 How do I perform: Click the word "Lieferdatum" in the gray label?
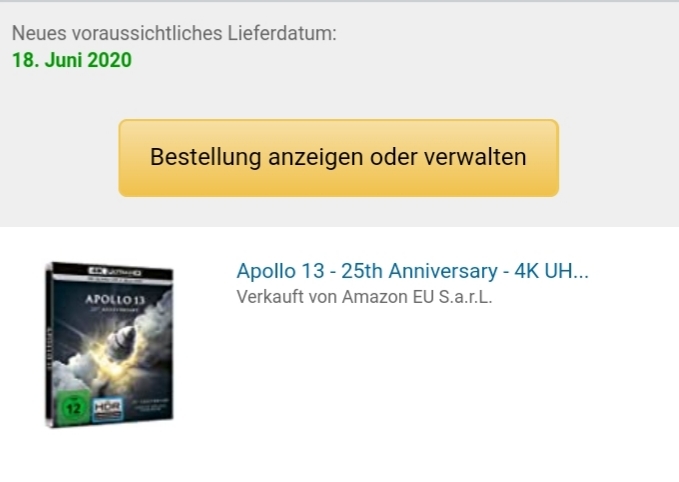[280, 33]
